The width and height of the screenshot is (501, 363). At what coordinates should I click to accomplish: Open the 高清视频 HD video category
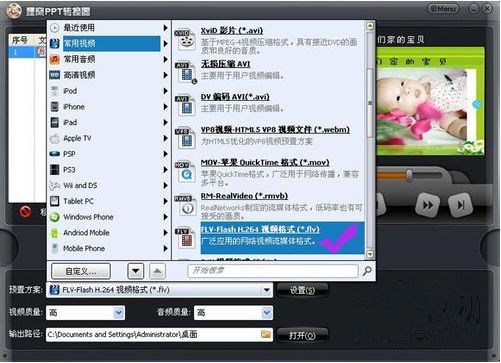[x=109, y=75]
